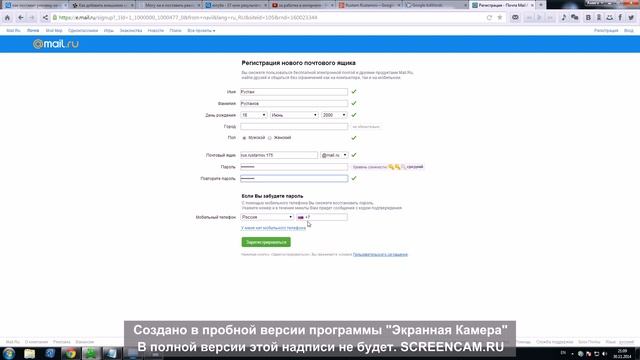This screenshot has width=640, height=360.
Task: Click the browser forward arrow
Action: coord(32,18)
